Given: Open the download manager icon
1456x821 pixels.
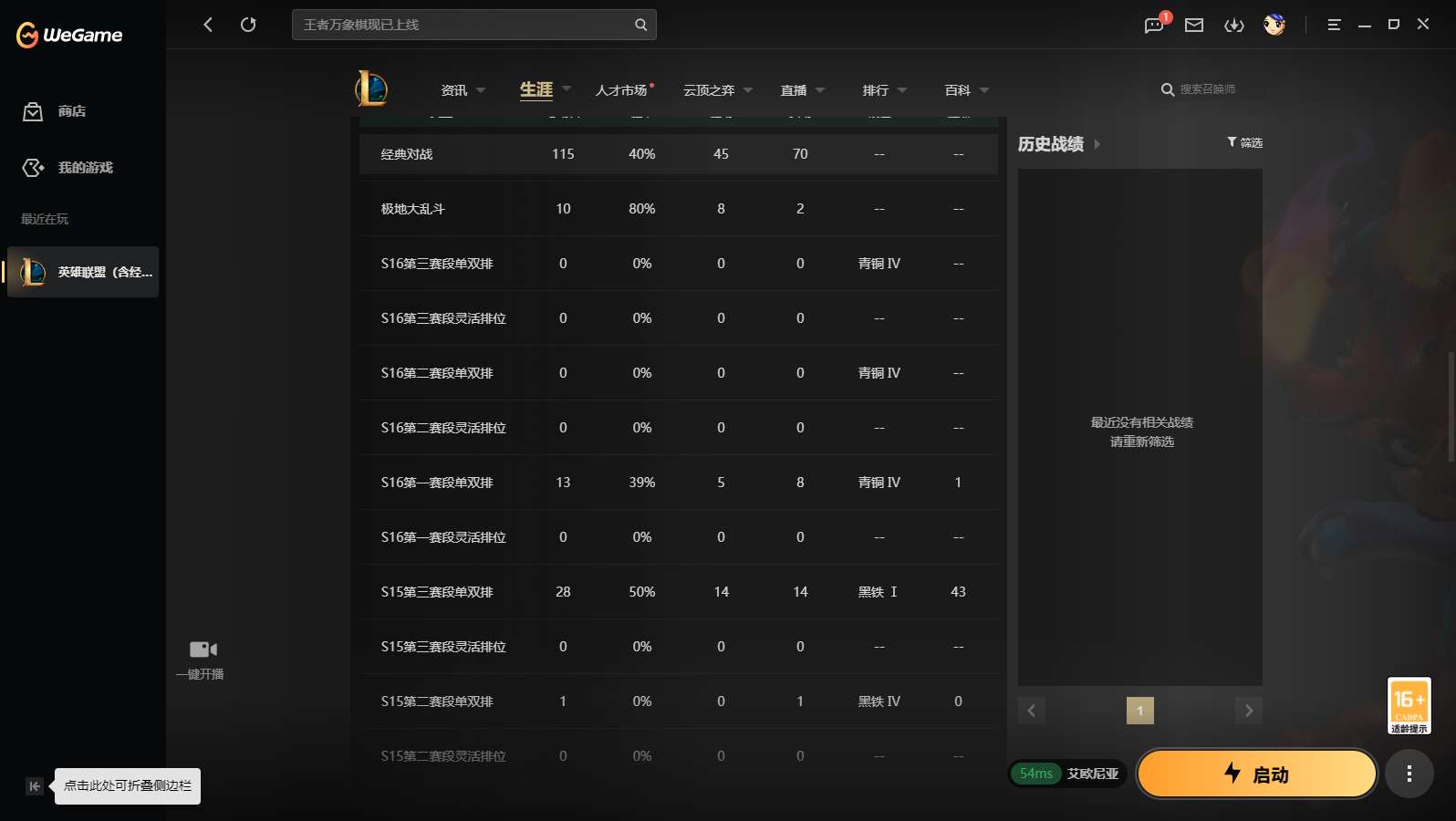Looking at the screenshot, I should 1234,25.
